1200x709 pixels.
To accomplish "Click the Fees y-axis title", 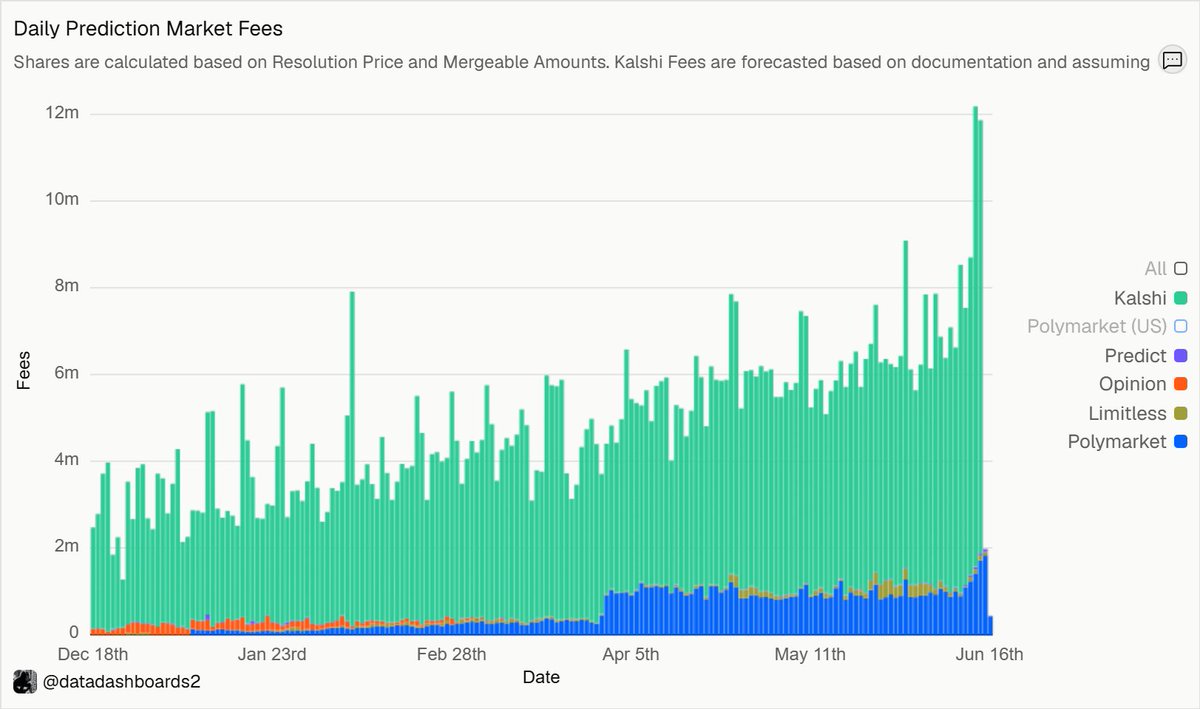I will coord(24,369).
